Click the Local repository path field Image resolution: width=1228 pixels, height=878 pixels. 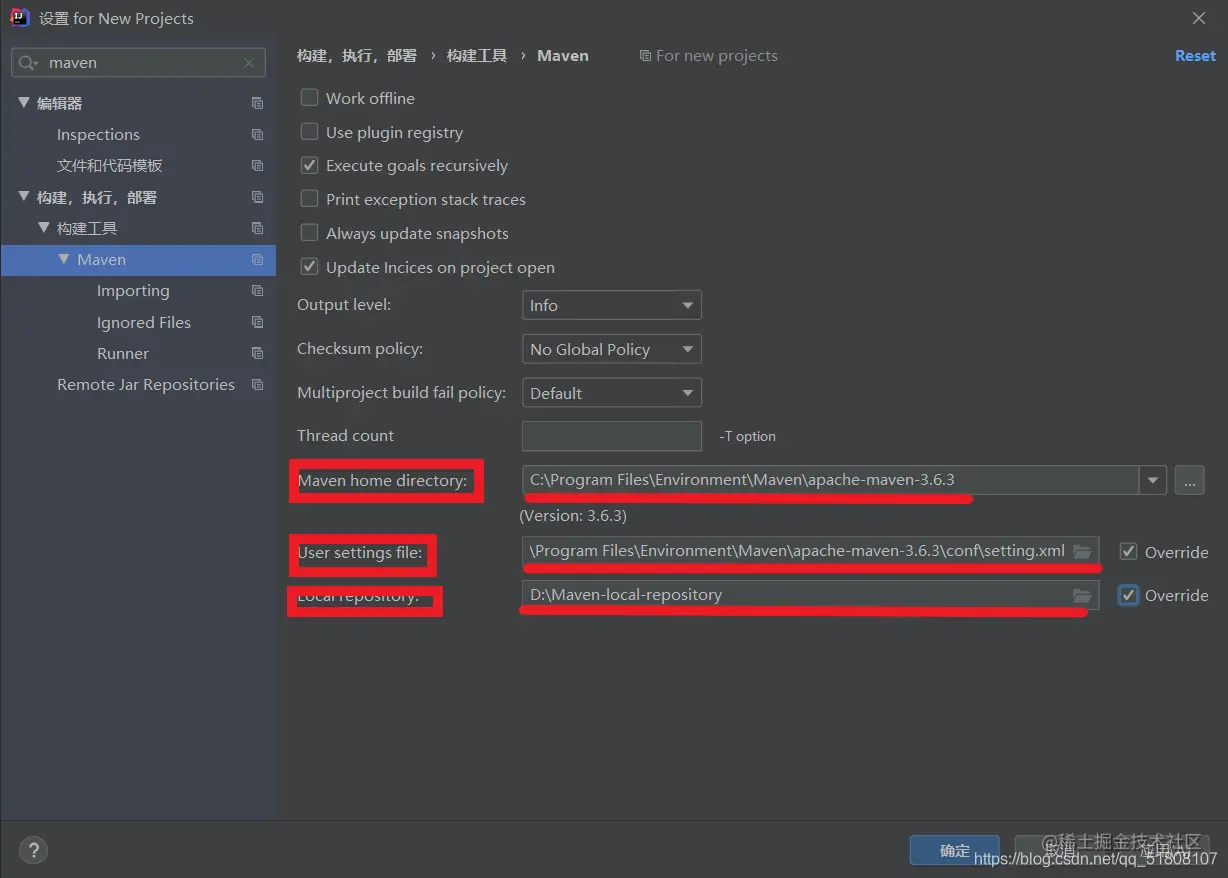coord(810,595)
